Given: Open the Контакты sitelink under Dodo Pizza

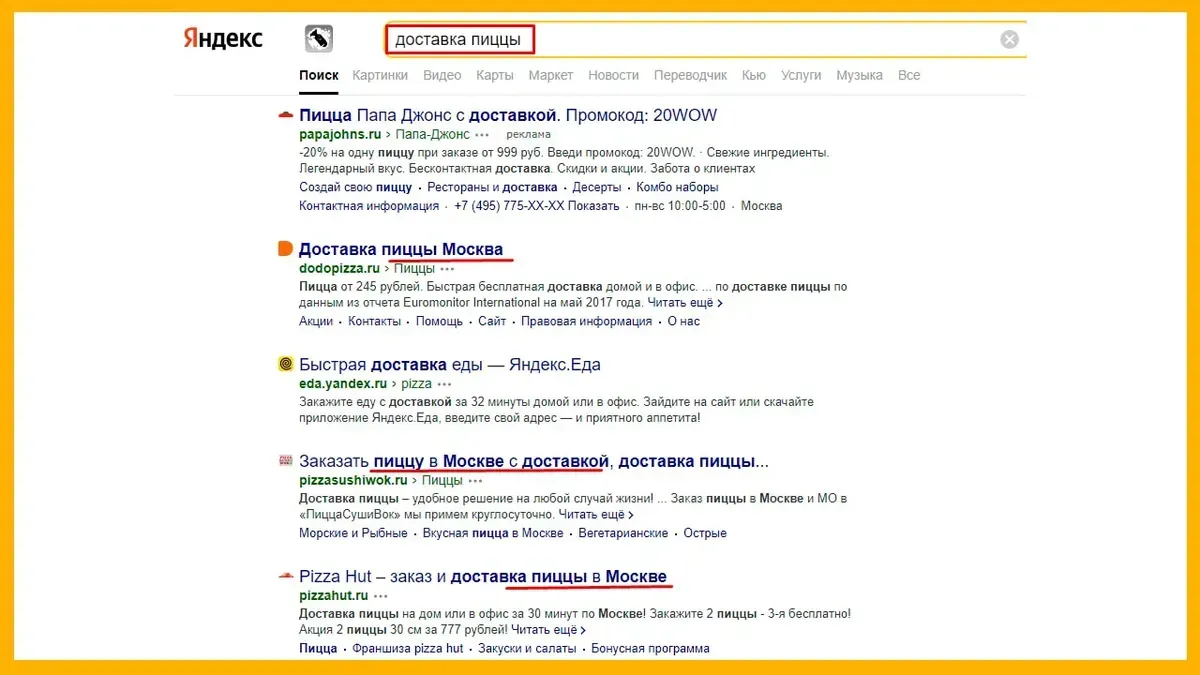Looking at the screenshot, I should click(x=375, y=321).
